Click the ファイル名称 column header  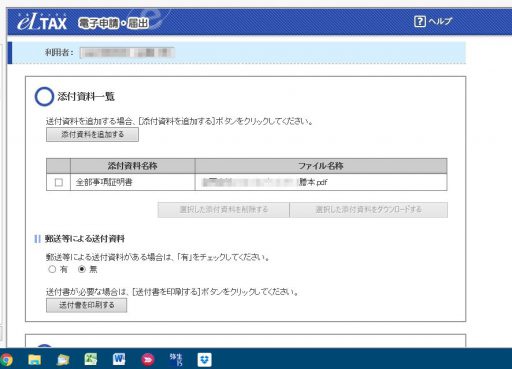(x=321, y=166)
